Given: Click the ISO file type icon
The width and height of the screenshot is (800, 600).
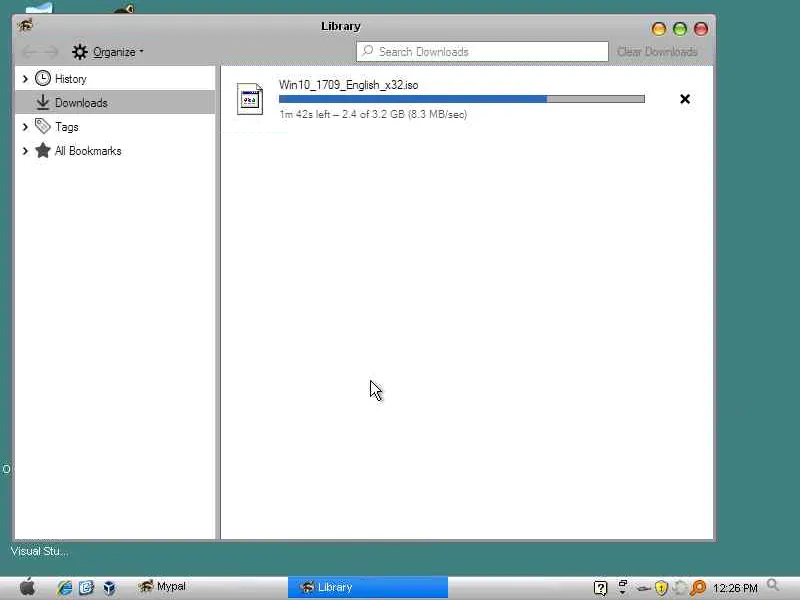Looking at the screenshot, I should [250, 99].
